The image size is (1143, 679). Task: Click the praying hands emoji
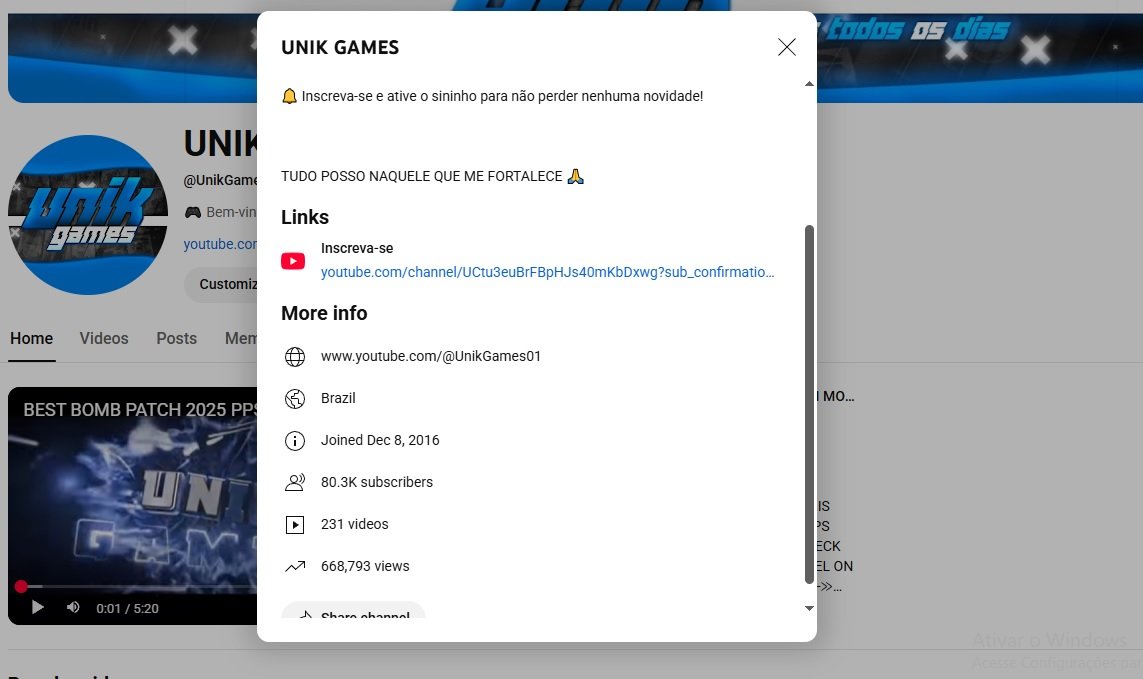pyautogui.click(x=575, y=176)
